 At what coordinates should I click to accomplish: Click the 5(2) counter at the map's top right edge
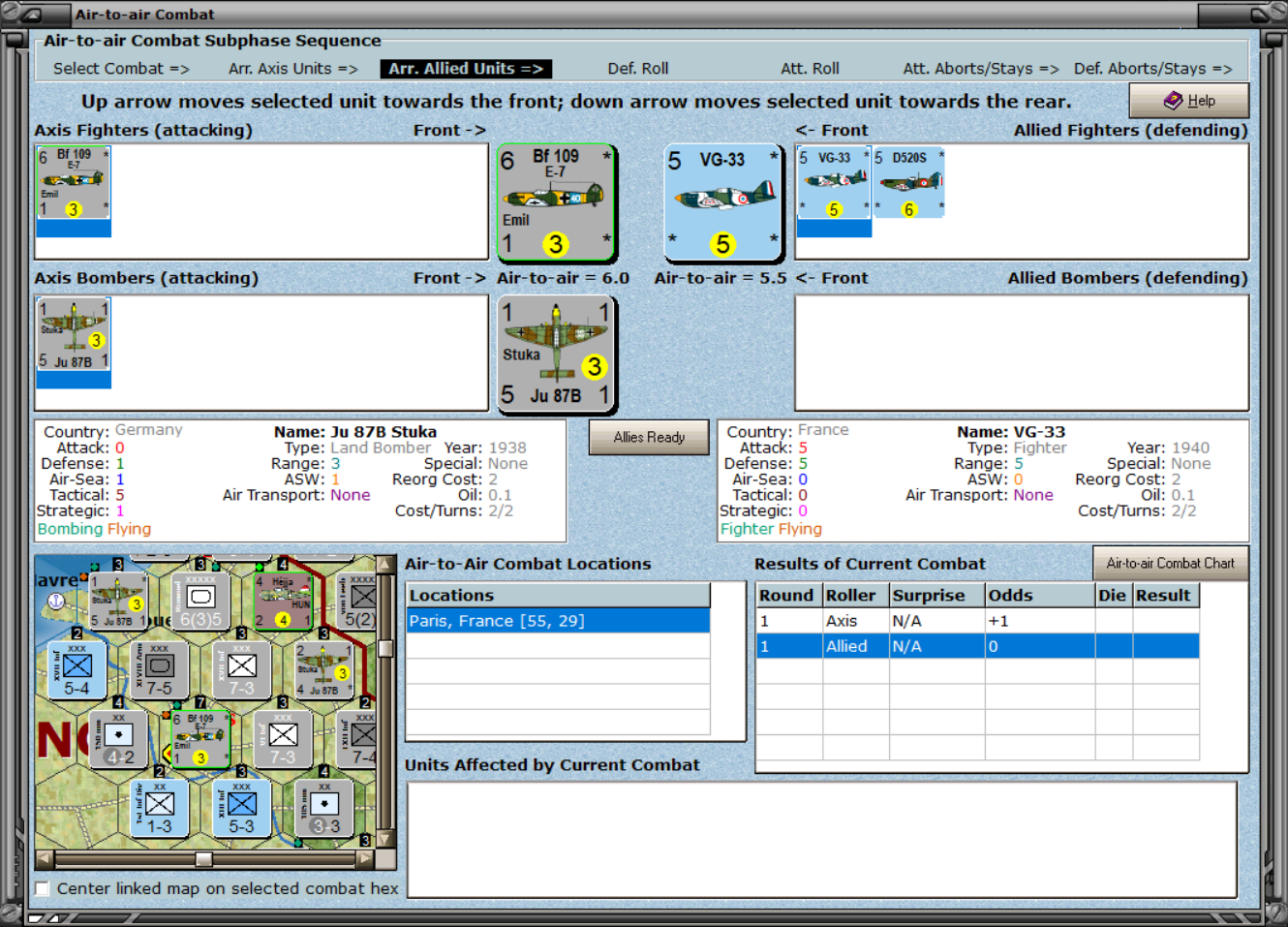(x=357, y=601)
